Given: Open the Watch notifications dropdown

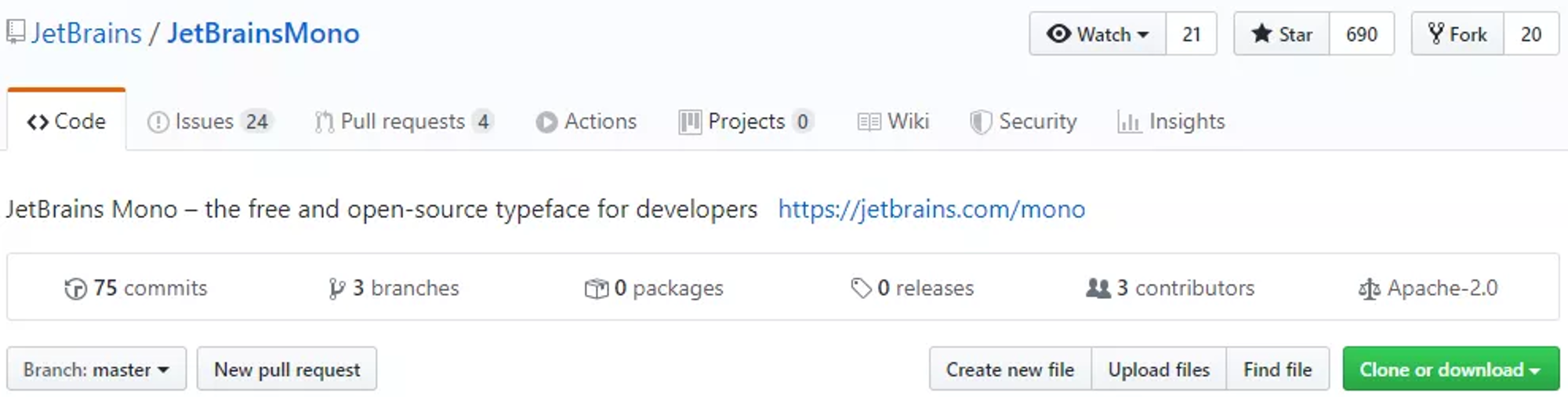Looking at the screenshot, I should (x=1098, y=34).
